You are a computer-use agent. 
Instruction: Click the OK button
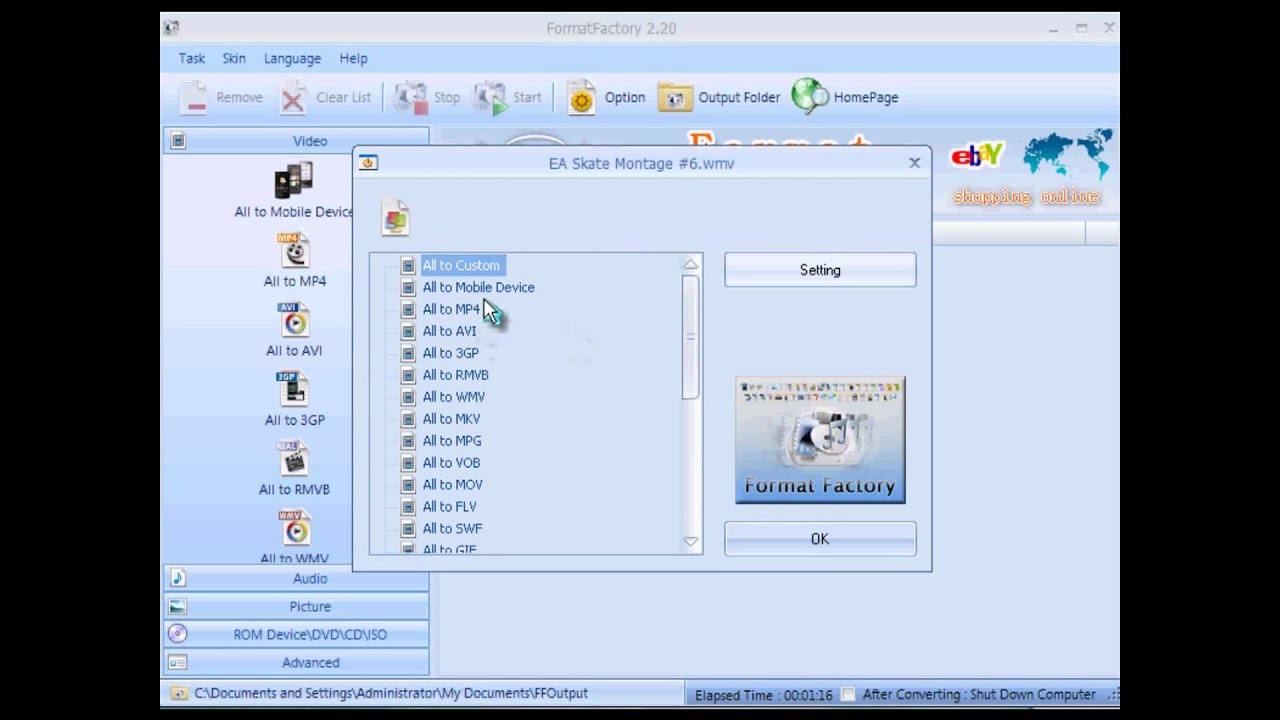click(820, 539)
